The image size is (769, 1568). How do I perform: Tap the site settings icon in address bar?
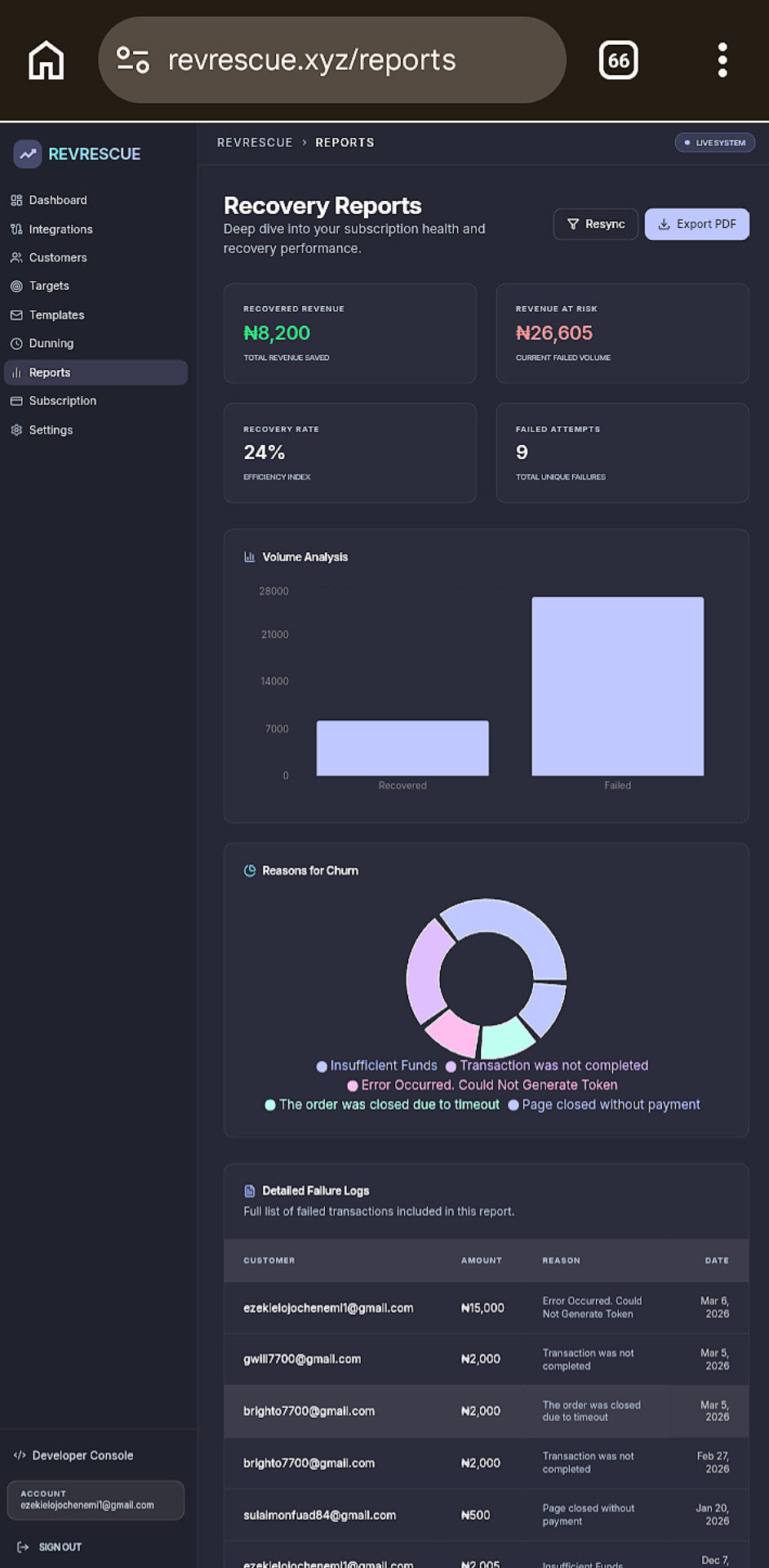132,60
